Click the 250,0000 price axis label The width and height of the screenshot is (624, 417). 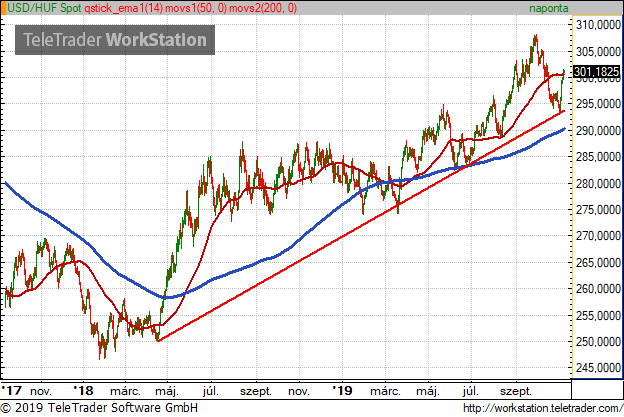(598, 341)
